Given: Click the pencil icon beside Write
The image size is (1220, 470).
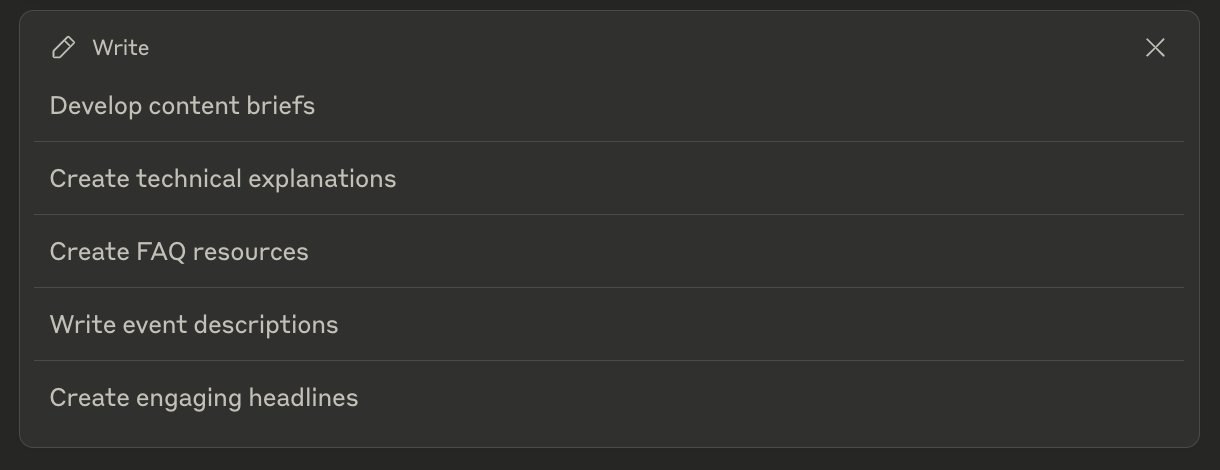Looking at the screenshot, I should 63,47.
